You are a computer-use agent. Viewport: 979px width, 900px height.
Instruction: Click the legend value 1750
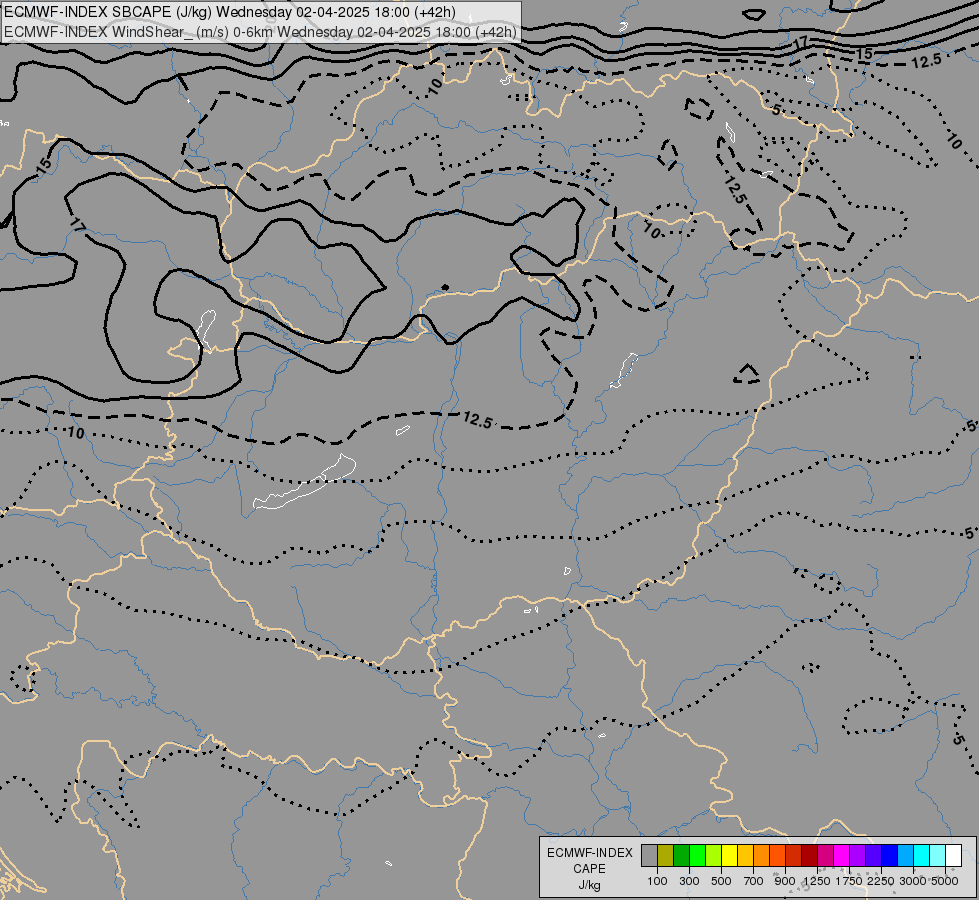point(849,881)
